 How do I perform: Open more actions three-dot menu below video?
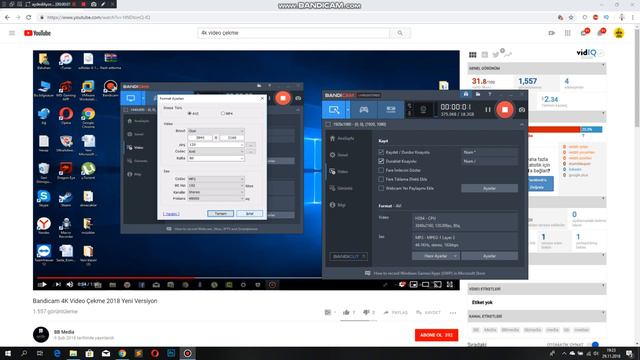coord(453,313)
